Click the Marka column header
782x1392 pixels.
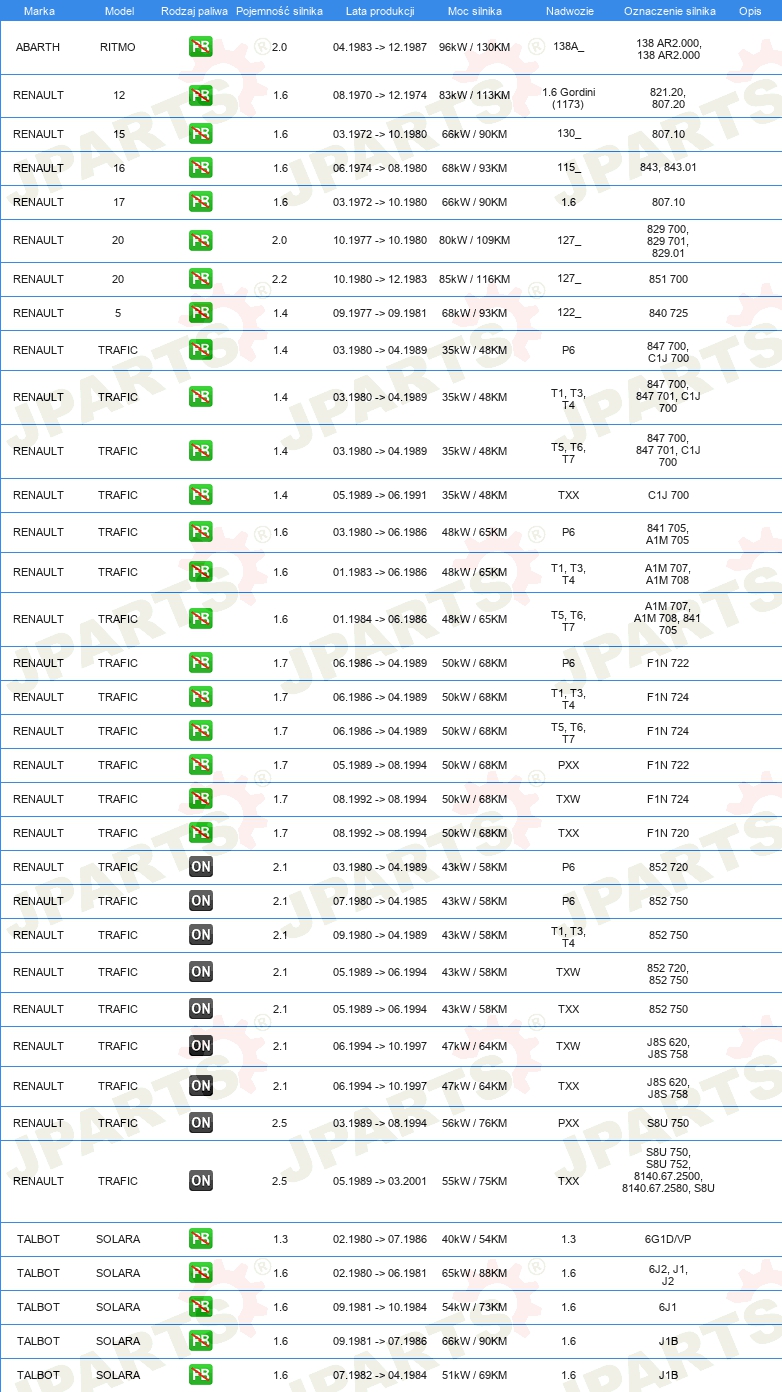[39, 10]
